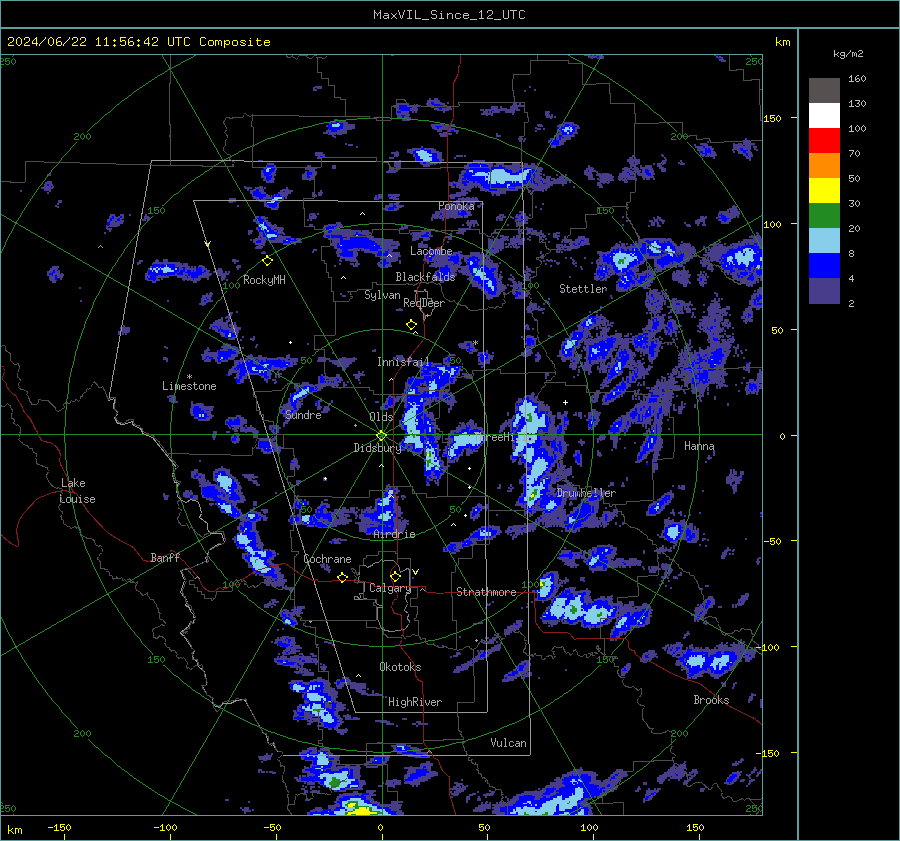Viewport: 900px width, 841px height.
Task: Click the yellow 30-50 legend swatch
Action: 824,191
